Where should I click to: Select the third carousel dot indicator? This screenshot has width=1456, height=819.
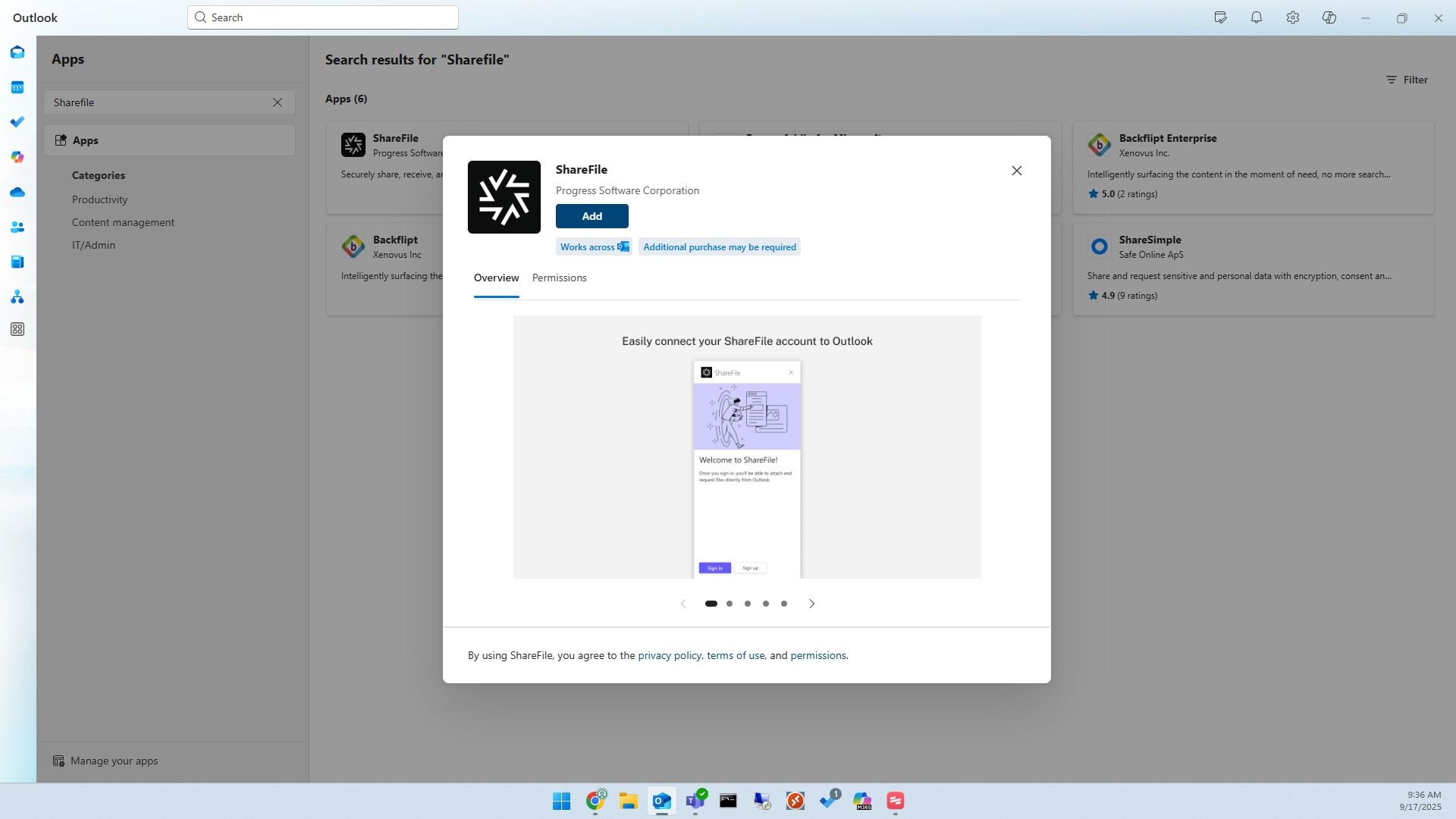(x=747, y=603)
